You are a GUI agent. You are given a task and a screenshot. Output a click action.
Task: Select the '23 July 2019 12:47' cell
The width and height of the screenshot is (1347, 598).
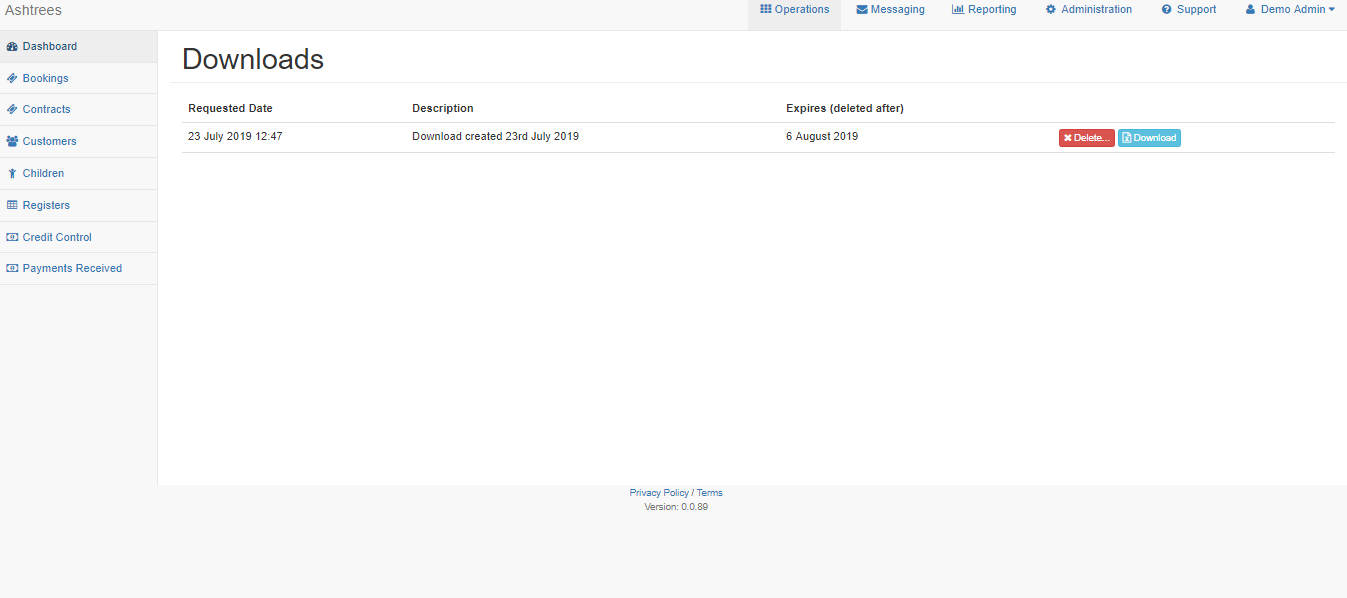click(x=235, y=136)
